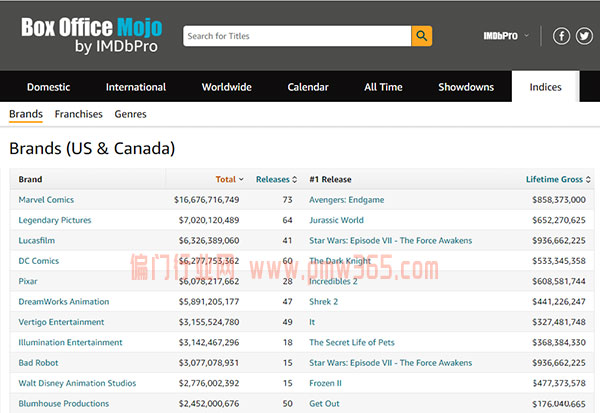Click the orange search magnifier button
Image resolution: width=600 pixels, height=413 pixels.
422,36
